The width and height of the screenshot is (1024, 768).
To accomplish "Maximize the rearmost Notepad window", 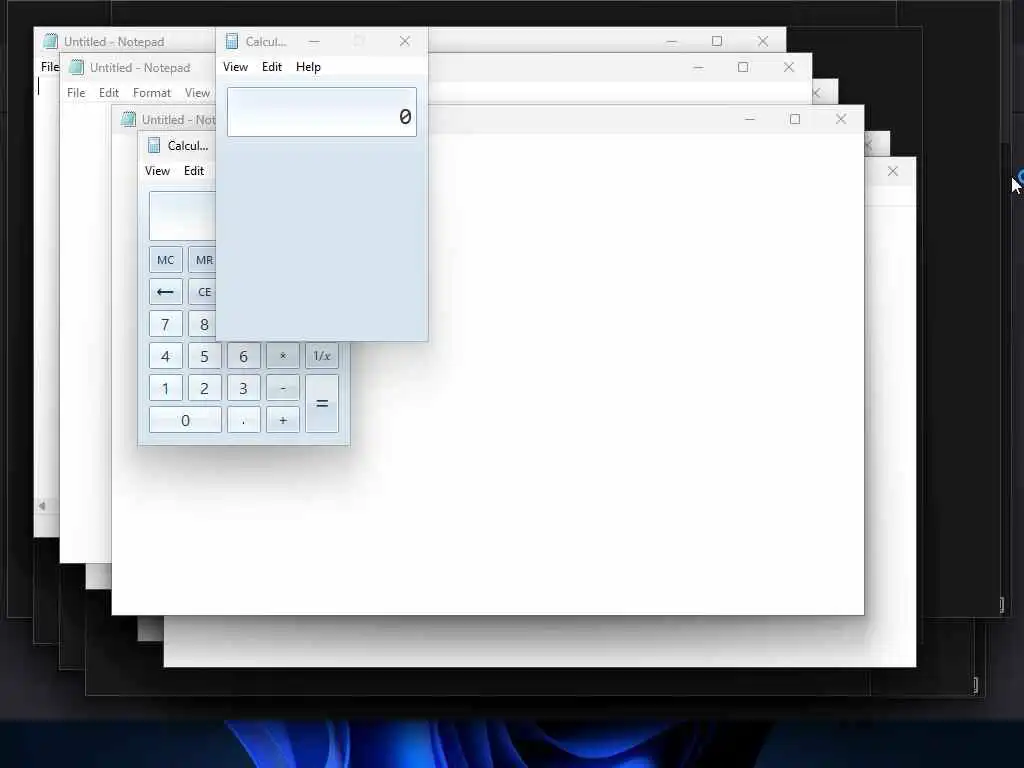I will pyautogui.click(x=717, y=41).
